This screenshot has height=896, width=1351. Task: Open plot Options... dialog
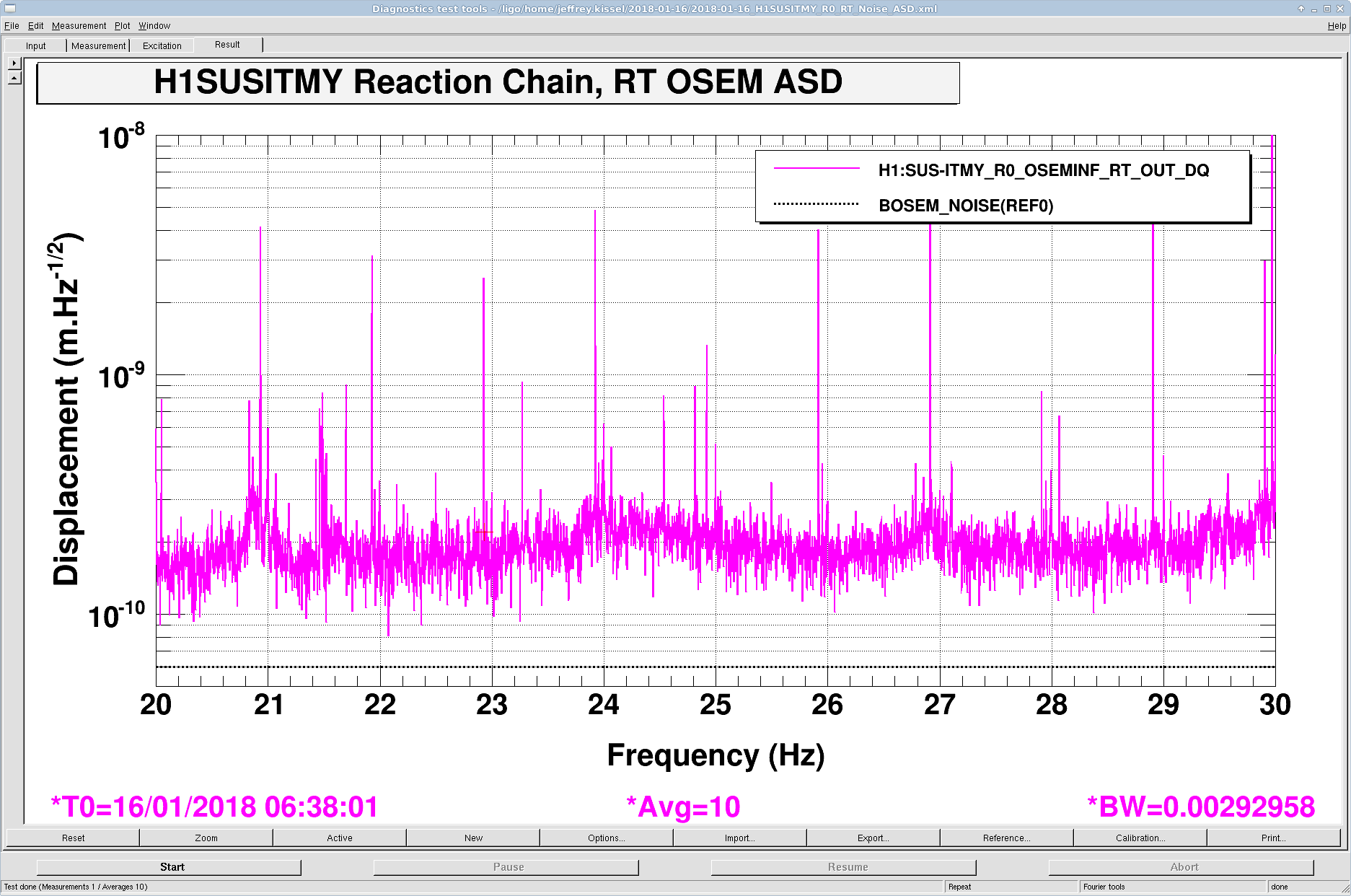(606, 838)
